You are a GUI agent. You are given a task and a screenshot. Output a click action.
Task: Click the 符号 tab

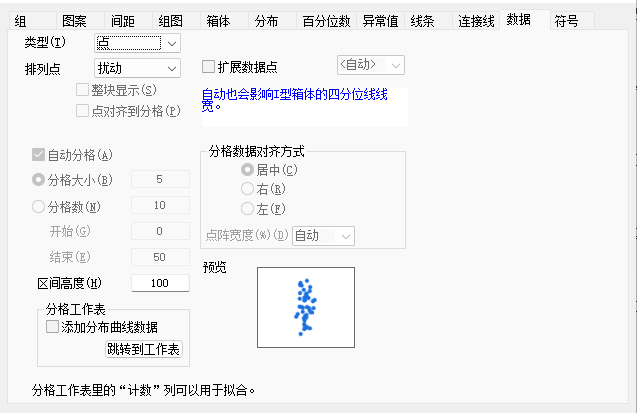(x=567, y=20)
